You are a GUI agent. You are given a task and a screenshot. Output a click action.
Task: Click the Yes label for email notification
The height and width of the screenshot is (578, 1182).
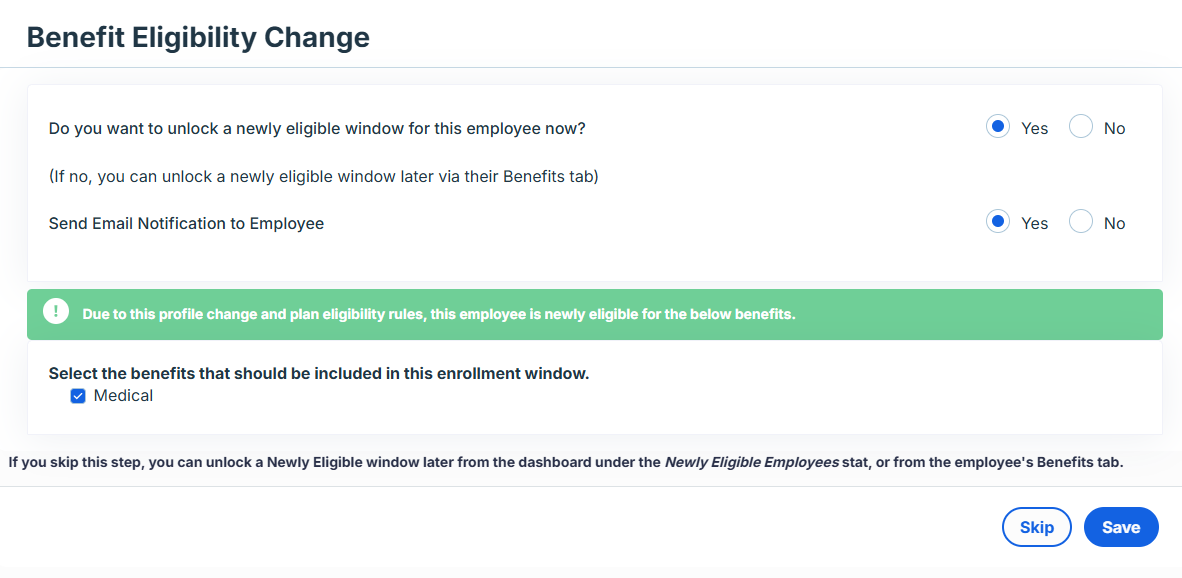click(x=1034, y=223)
